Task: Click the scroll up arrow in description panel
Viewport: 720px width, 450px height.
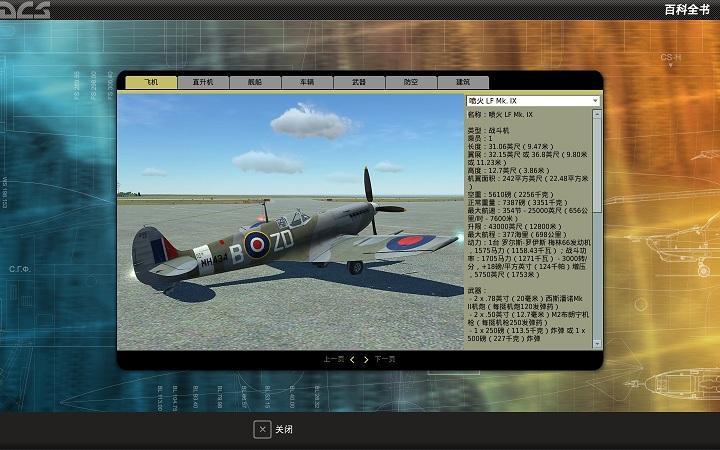Action: click(597, 114)
